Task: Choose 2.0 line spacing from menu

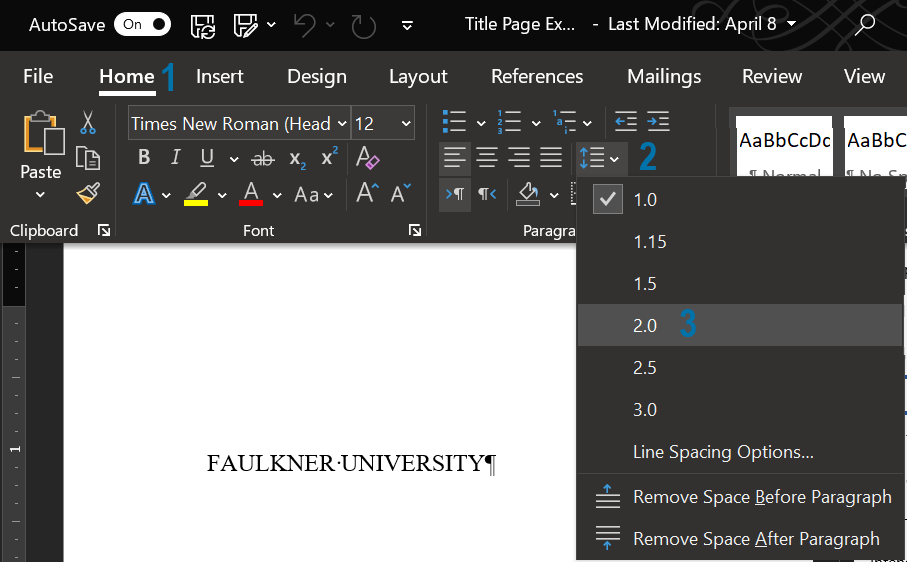Action: [x=645, y=326]
